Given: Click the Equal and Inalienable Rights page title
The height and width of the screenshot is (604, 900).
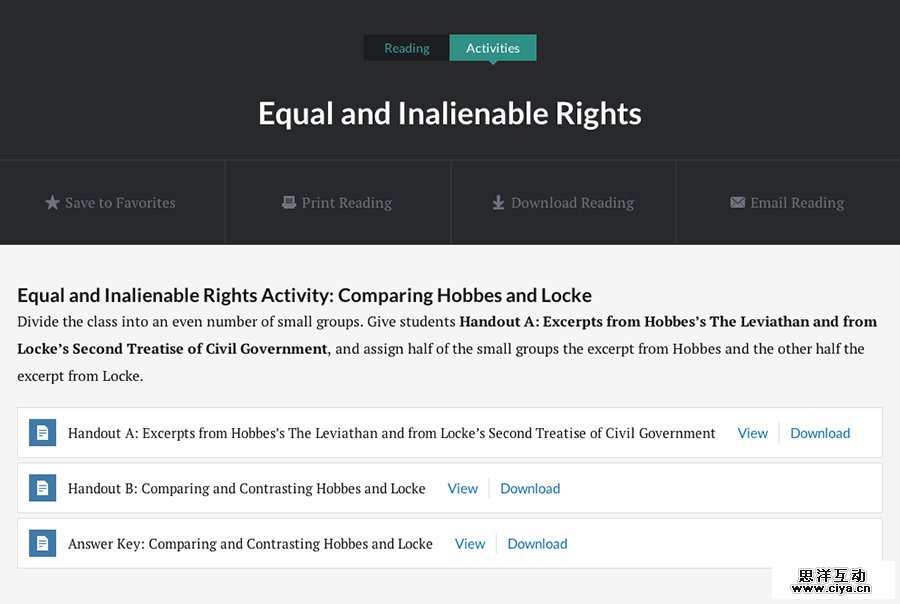Looking at the screenshot, I should point(450,113).
